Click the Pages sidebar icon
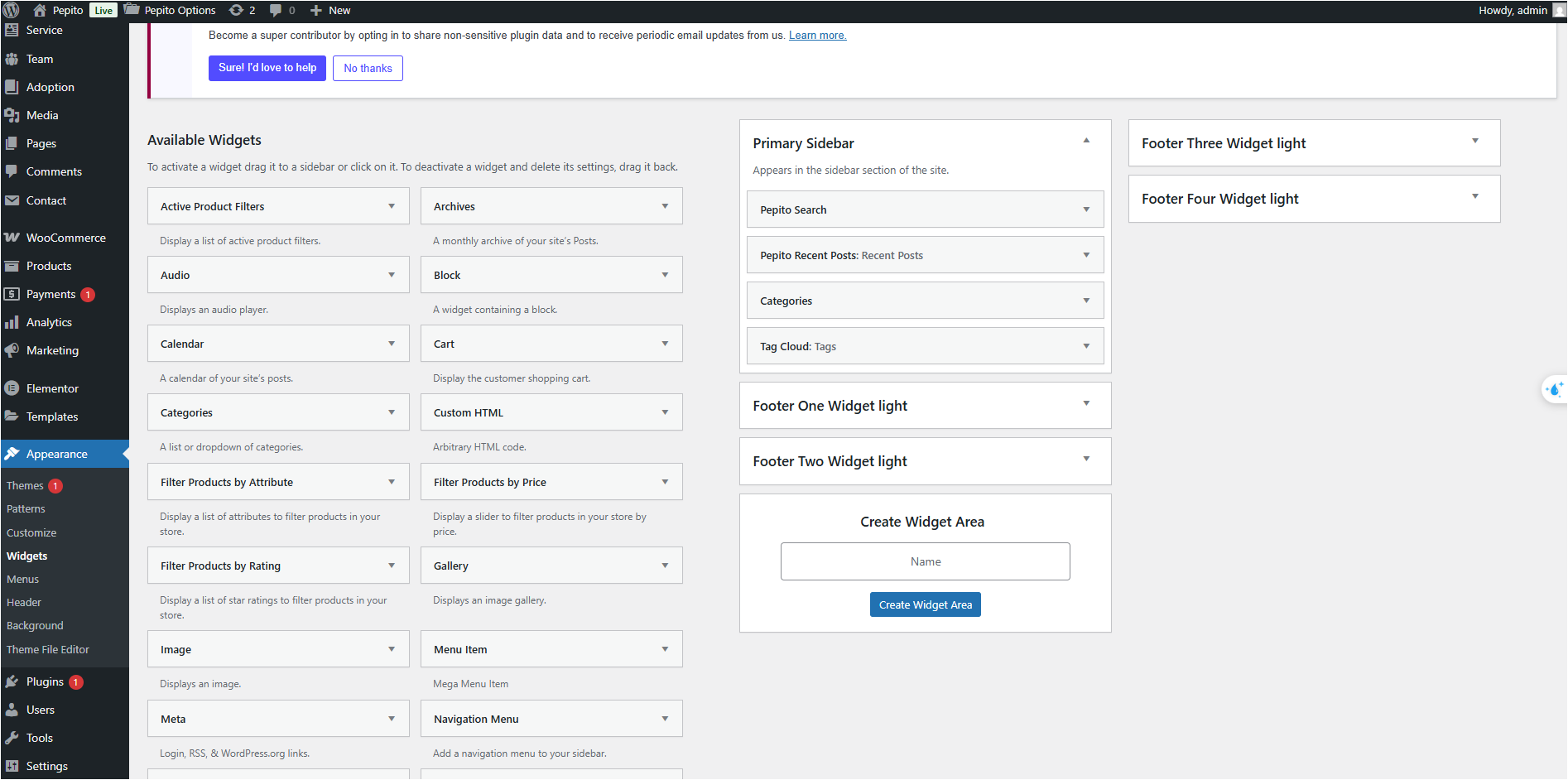This screenshot has width=1568, height=780. [12, 143]
